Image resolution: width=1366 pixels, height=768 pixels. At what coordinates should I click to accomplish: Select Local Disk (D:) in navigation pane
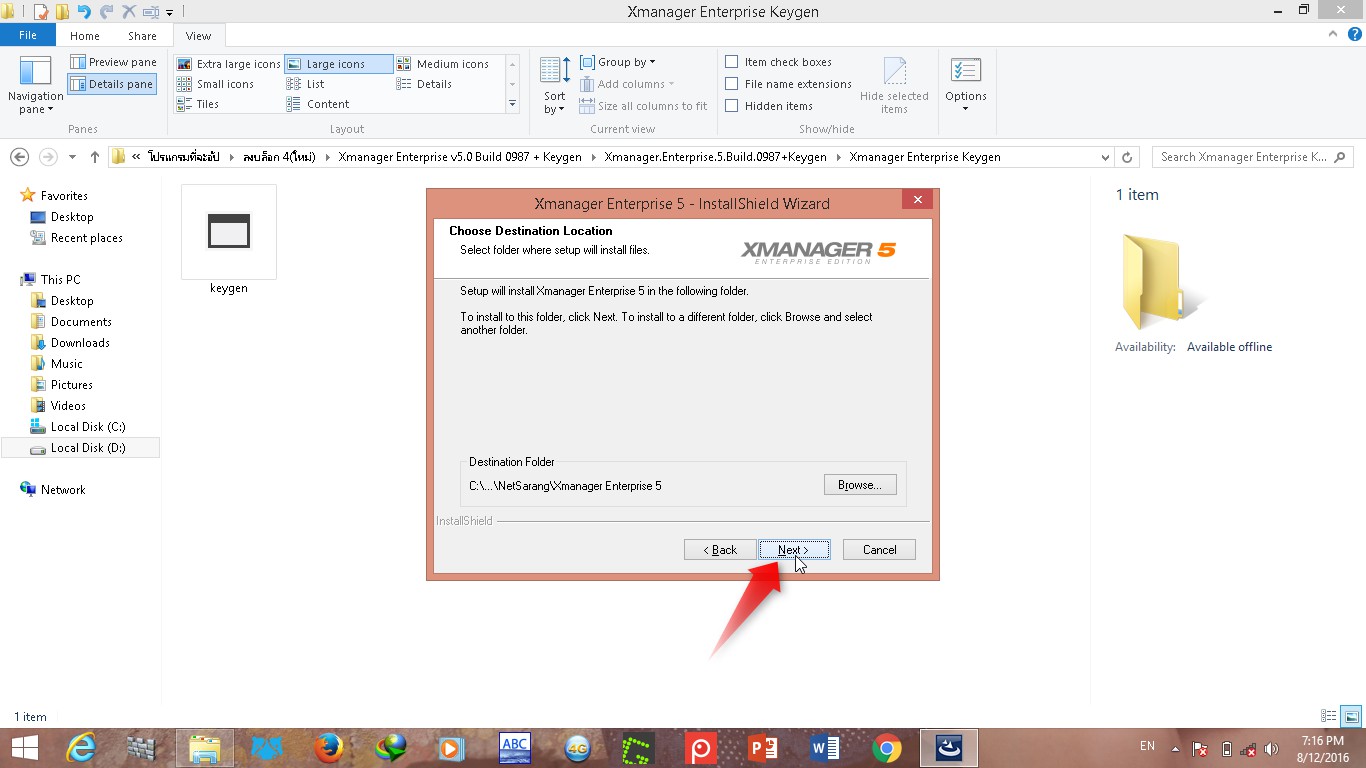point(80,448)
